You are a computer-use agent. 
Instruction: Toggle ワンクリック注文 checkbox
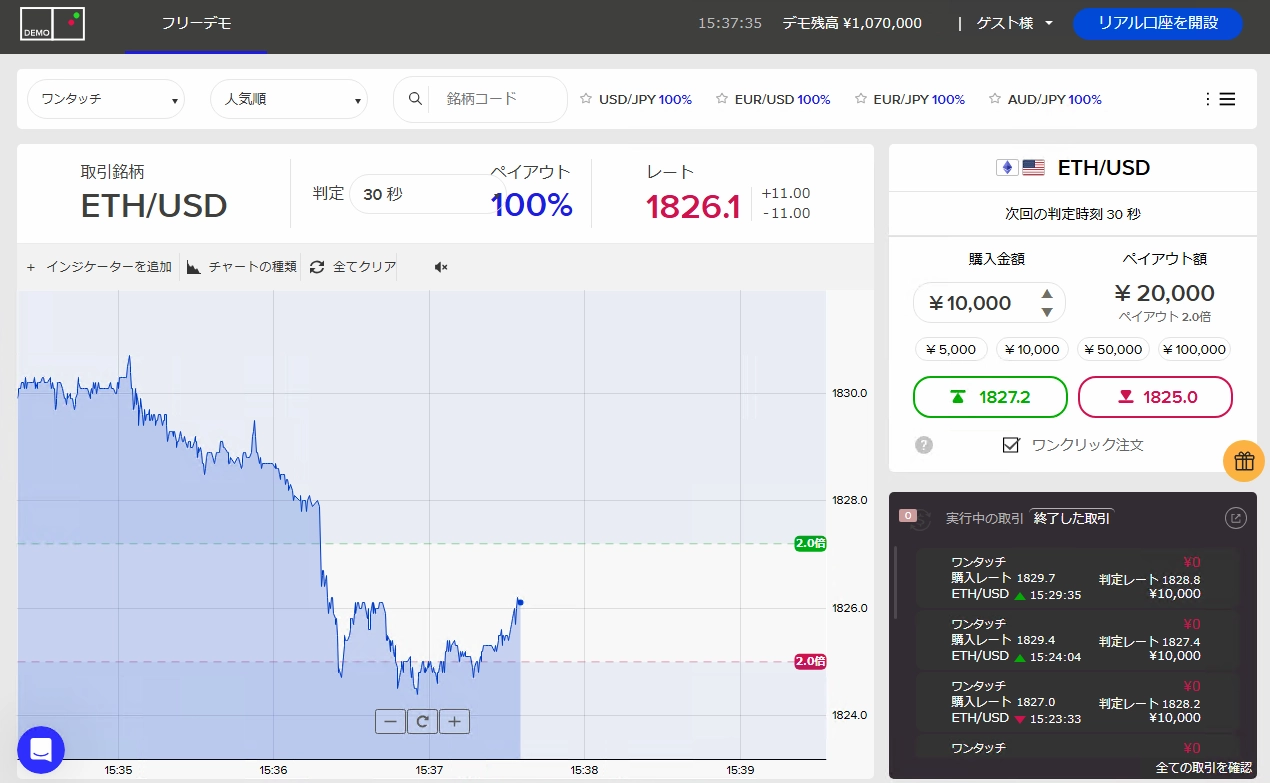(x=1011, y=445)
